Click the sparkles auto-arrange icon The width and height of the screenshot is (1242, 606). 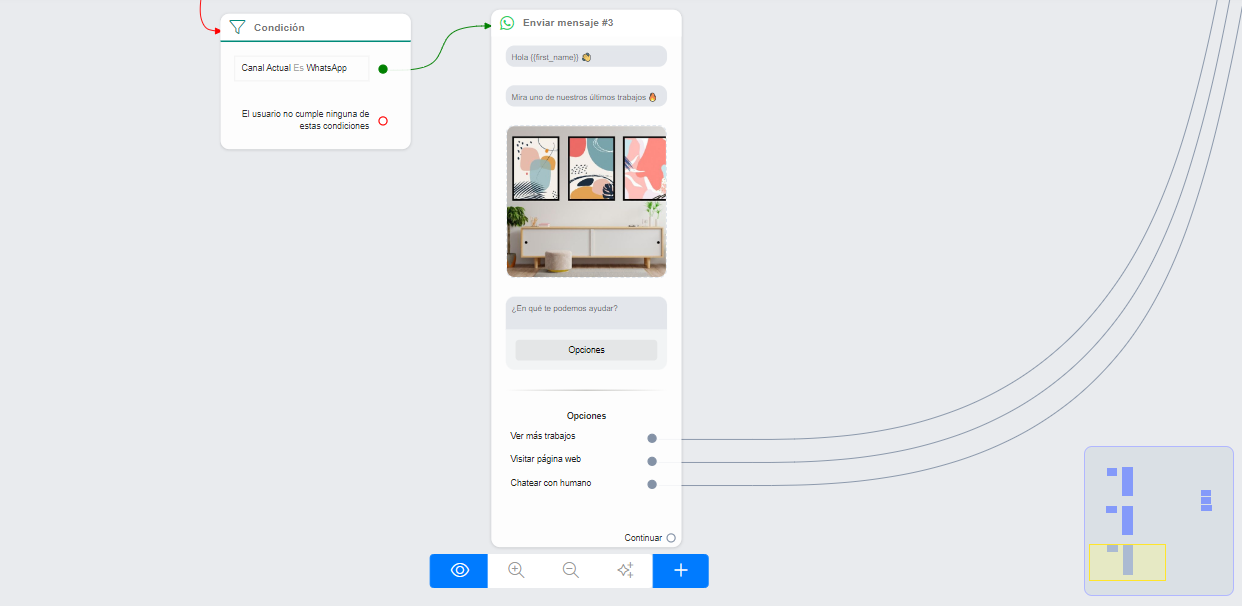[625, 570]
